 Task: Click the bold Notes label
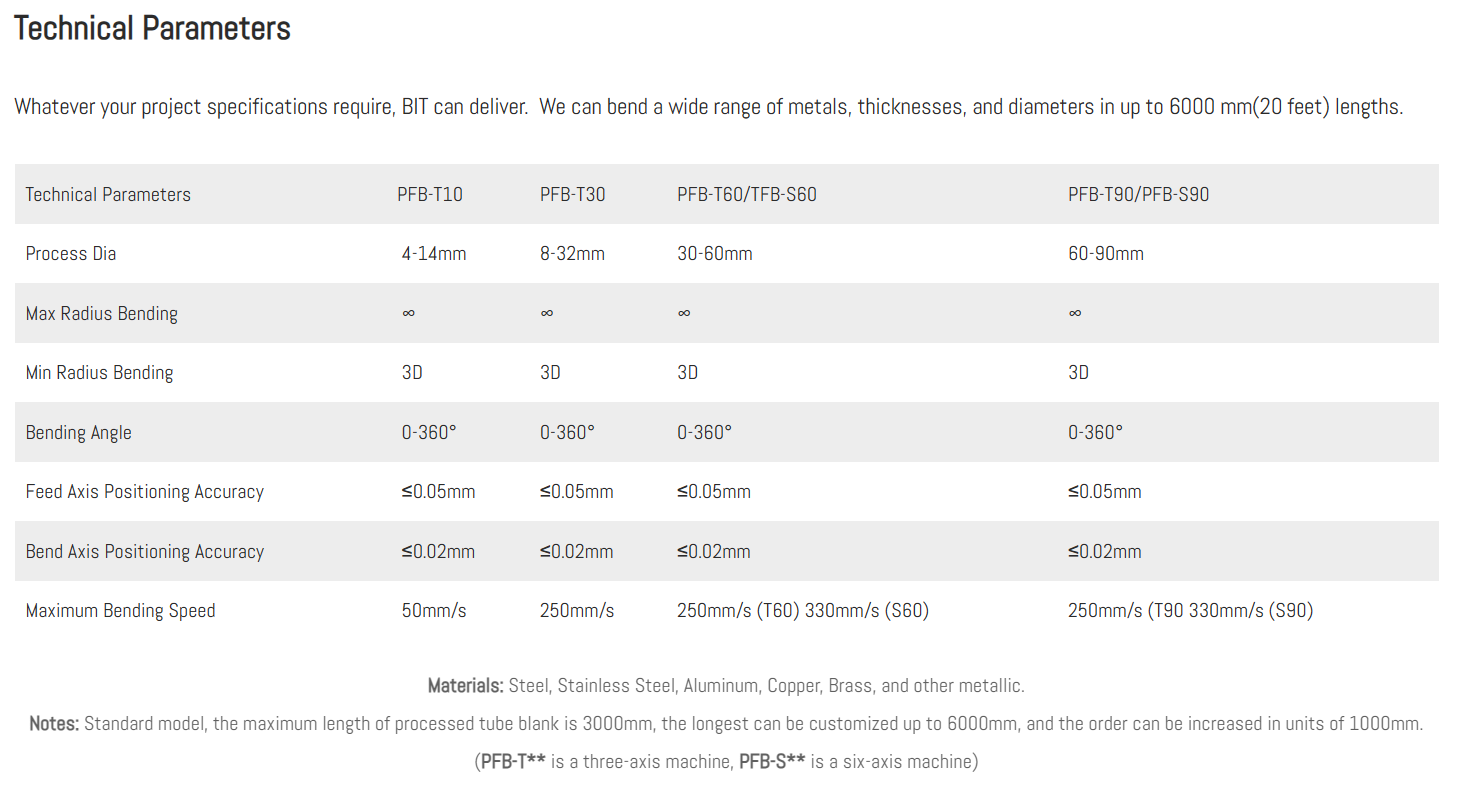point(54,724)
